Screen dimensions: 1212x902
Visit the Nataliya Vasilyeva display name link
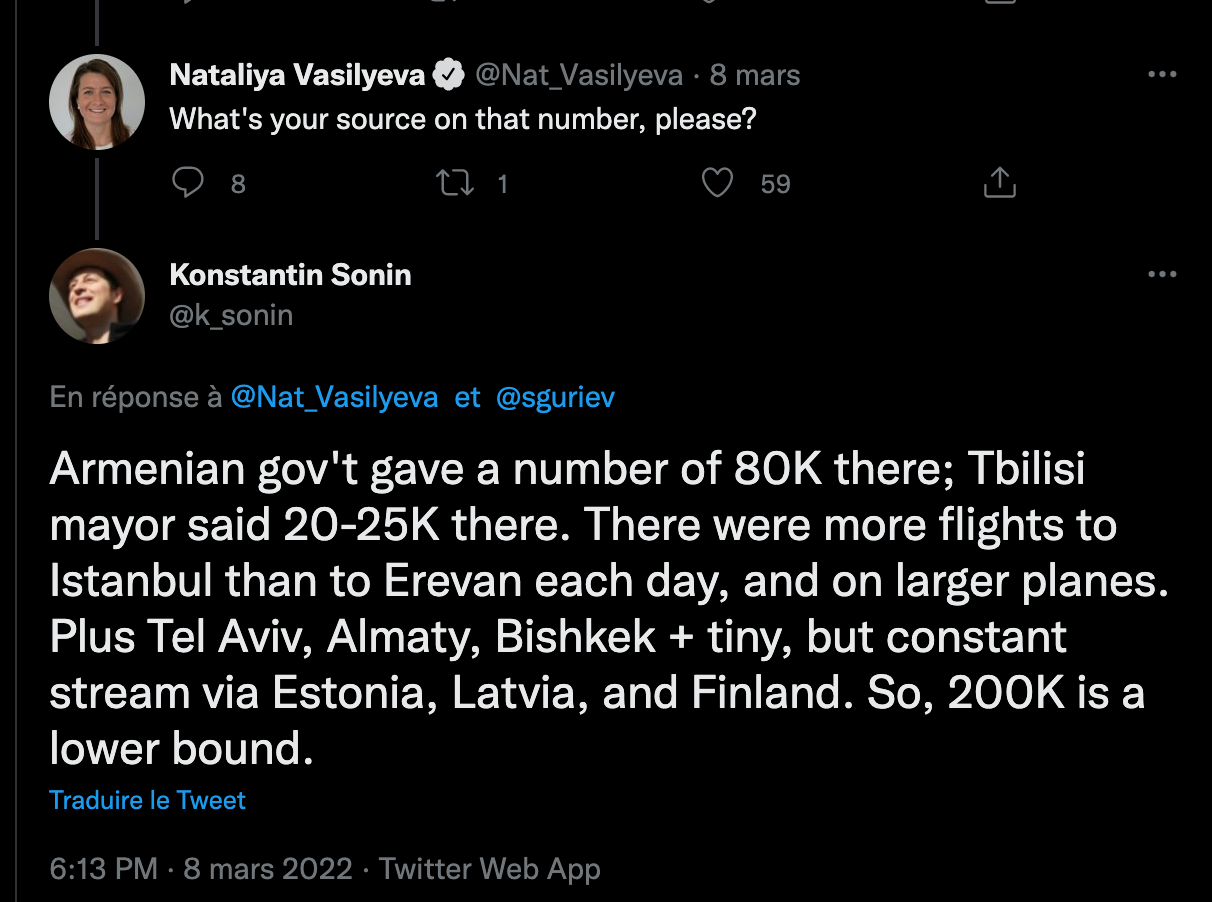[x=297, y=75]
